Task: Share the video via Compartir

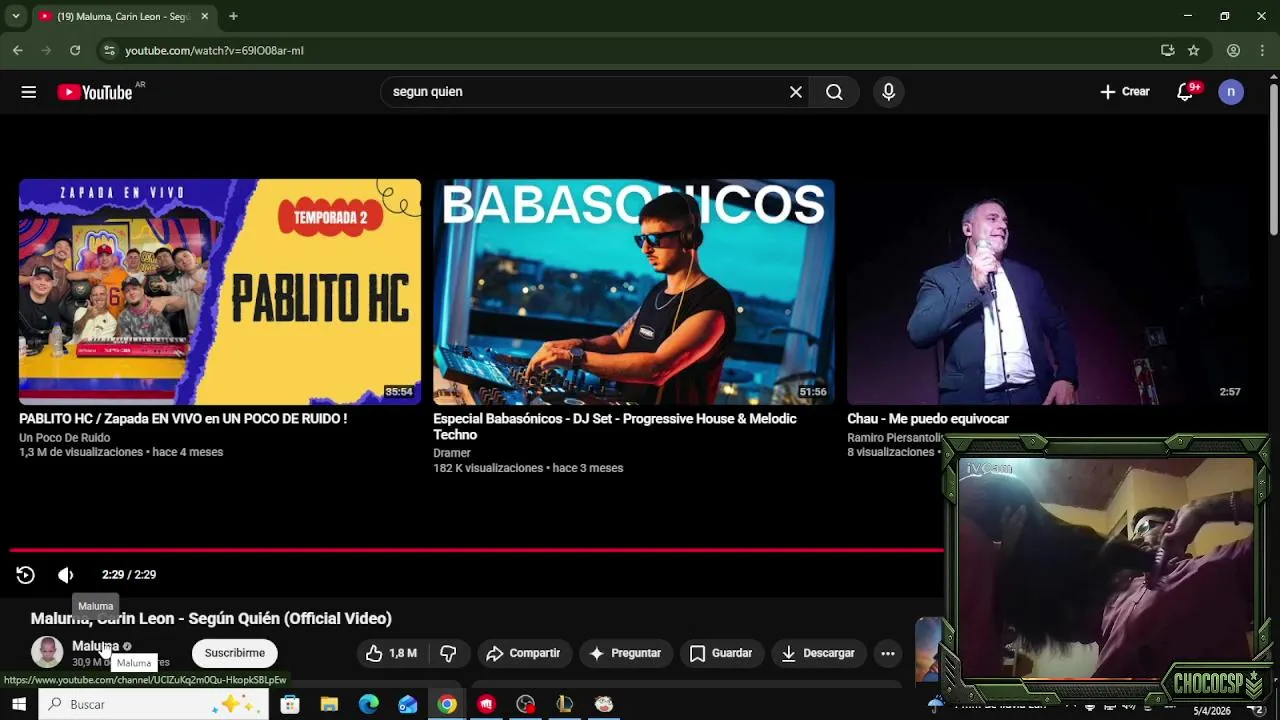Action: point(523,653)
